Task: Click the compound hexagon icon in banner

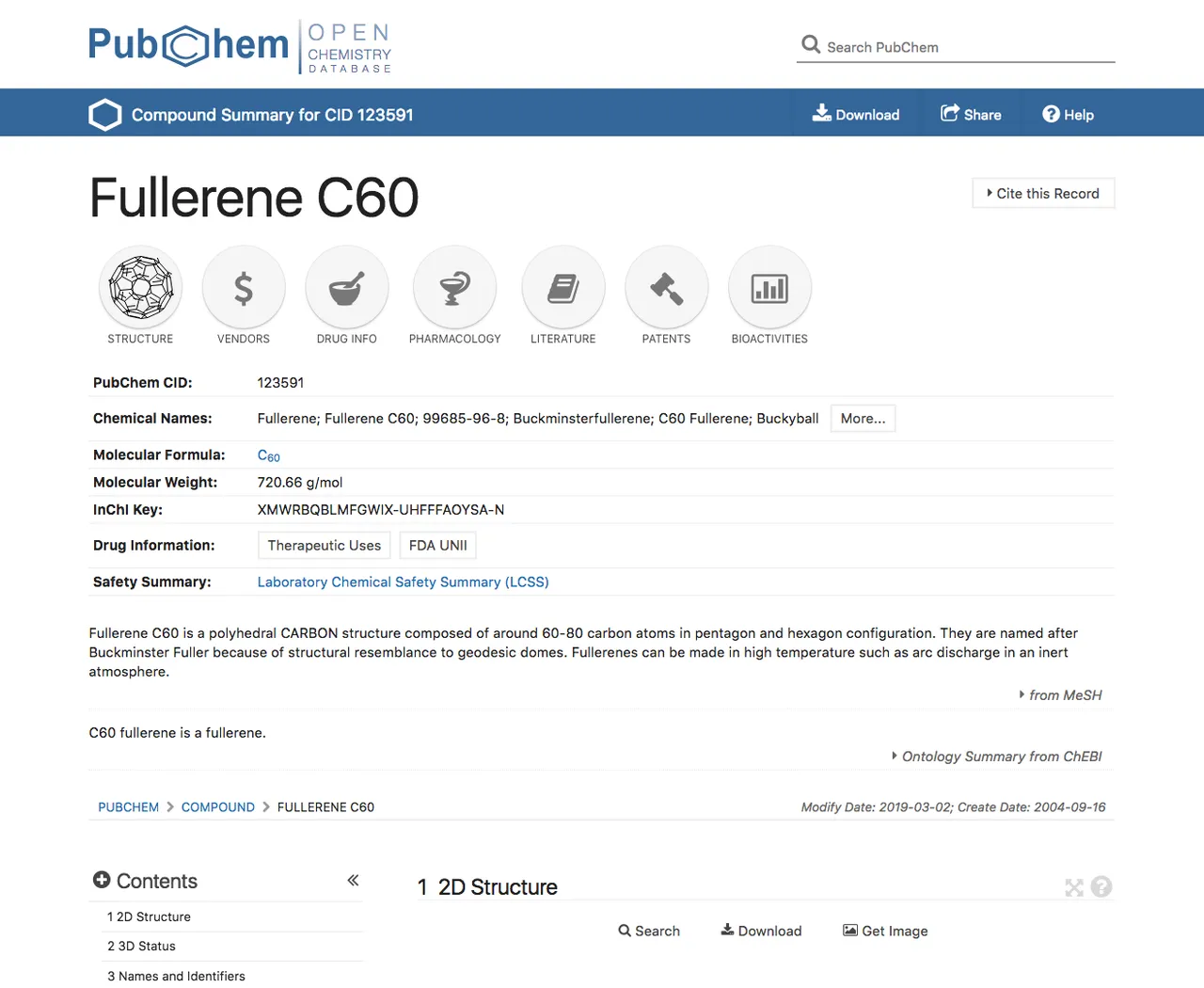Action: tap(105, 115)
